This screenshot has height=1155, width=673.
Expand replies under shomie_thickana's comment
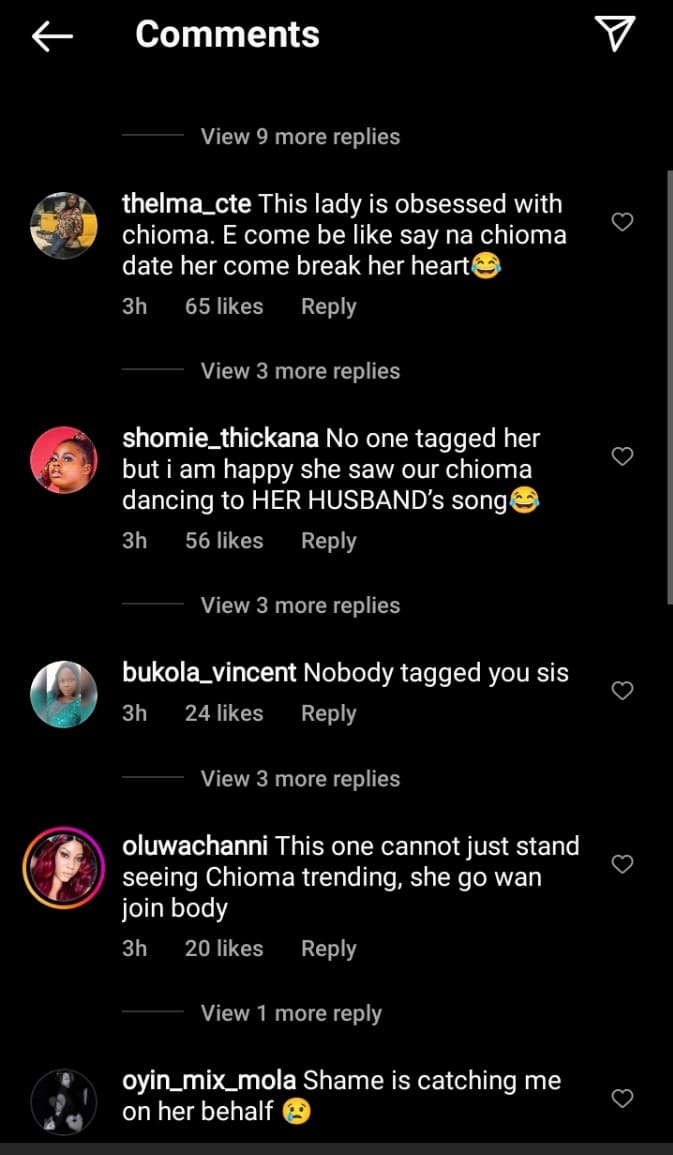click(x=300, y=605)
